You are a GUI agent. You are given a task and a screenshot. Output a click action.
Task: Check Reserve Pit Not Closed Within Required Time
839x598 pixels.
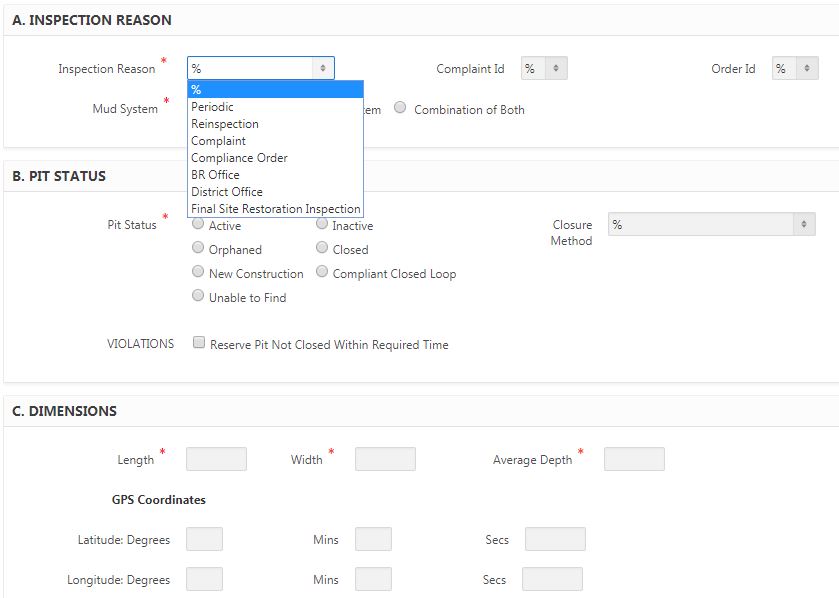point(200,344)
